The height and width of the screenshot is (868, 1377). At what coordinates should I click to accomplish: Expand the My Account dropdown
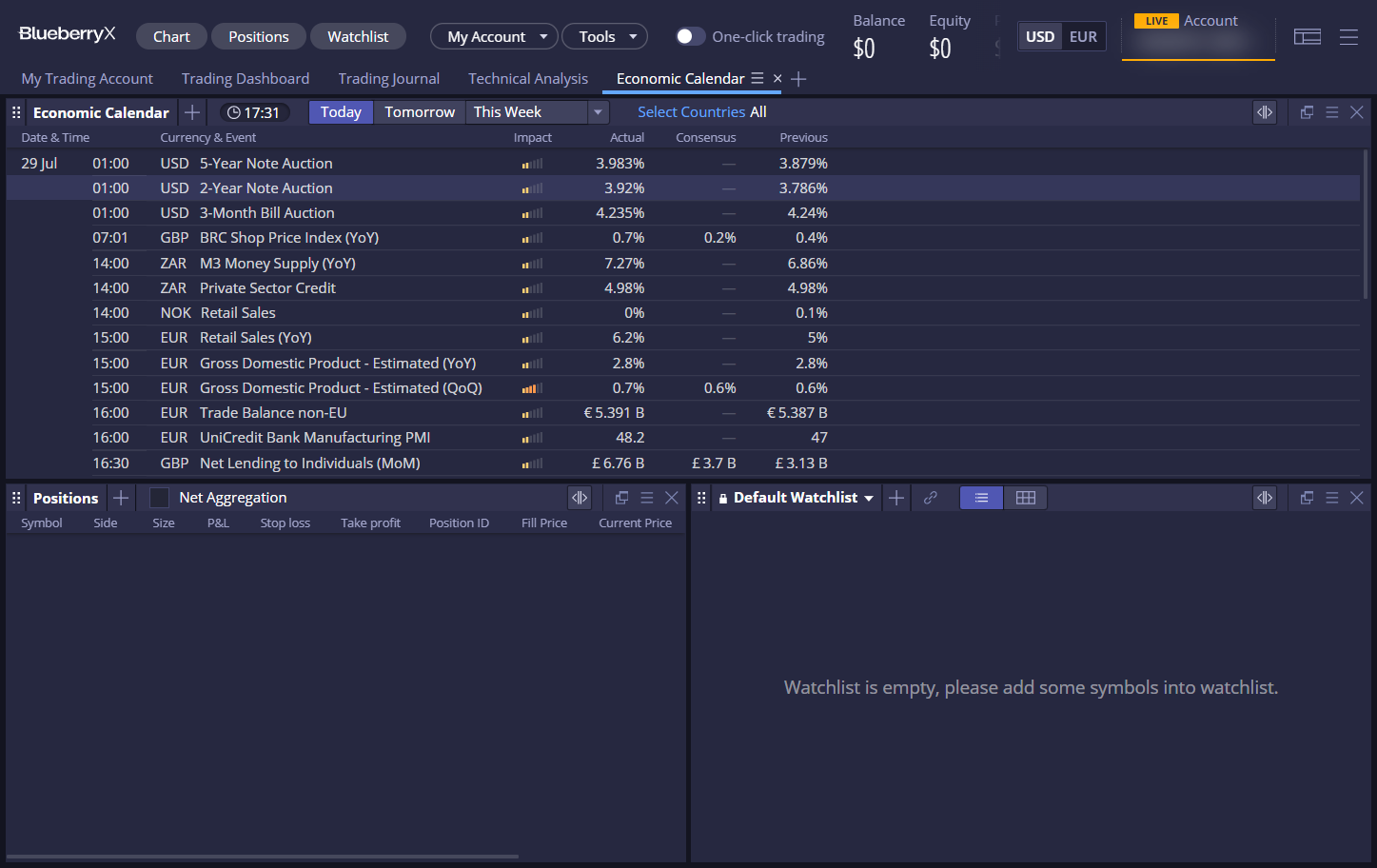(x=495, y=36)
